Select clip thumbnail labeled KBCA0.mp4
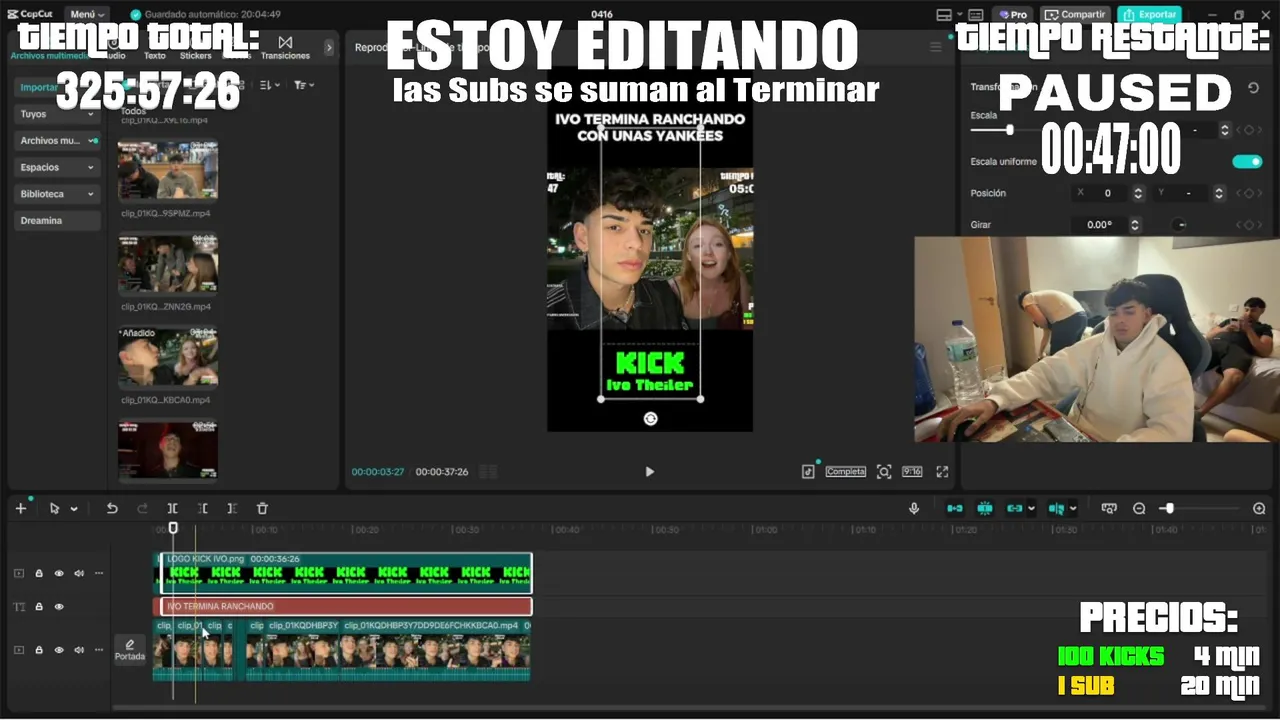The height and width of the screenshot is (720, 1280). (168, 357)
